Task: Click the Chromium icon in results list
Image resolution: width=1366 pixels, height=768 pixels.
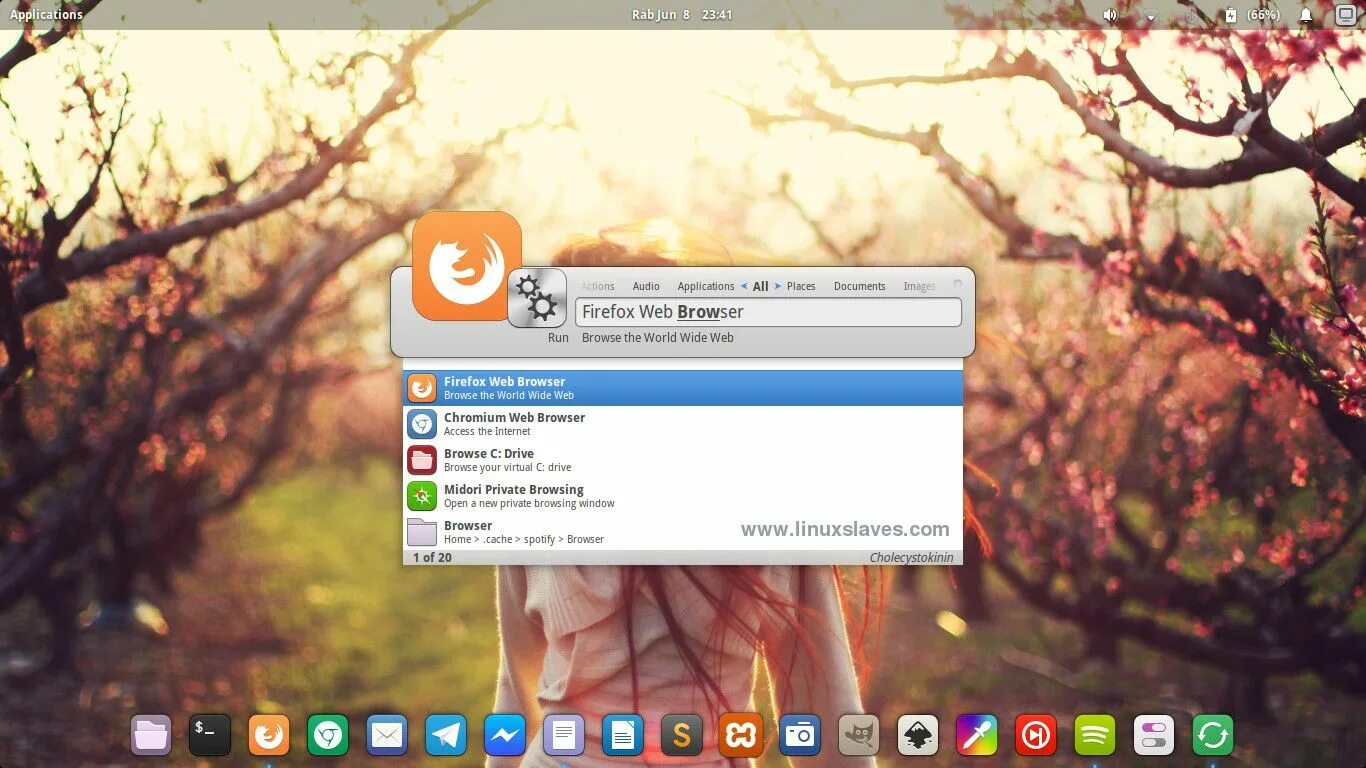Action: (422, 424)
